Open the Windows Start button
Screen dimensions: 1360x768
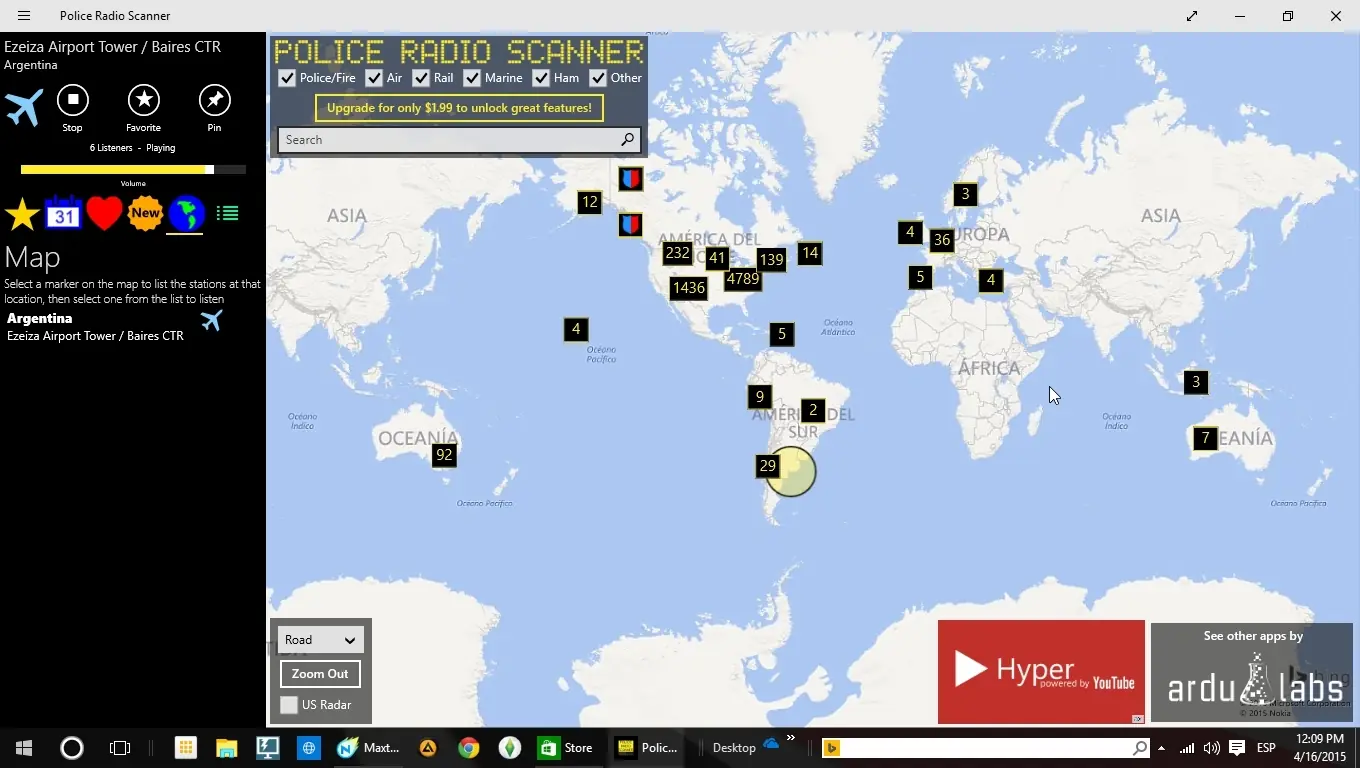click(x=24, y=748)
